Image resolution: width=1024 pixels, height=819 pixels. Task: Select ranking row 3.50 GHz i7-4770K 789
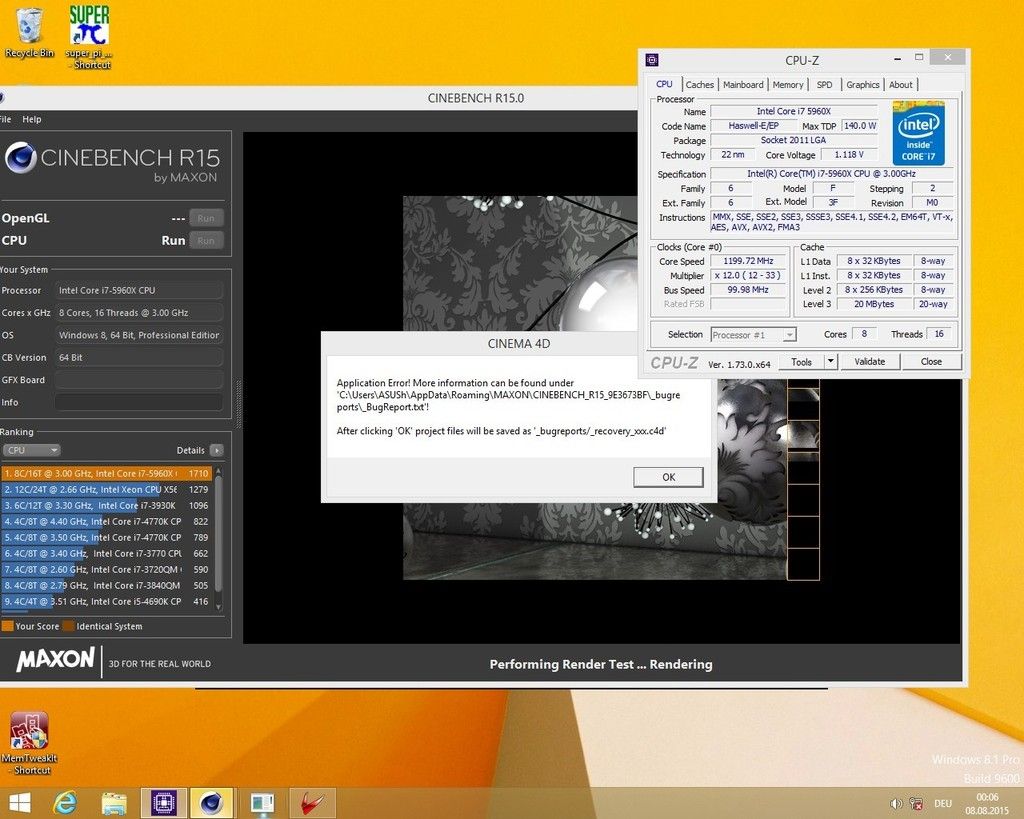click(x=106, y=537)
